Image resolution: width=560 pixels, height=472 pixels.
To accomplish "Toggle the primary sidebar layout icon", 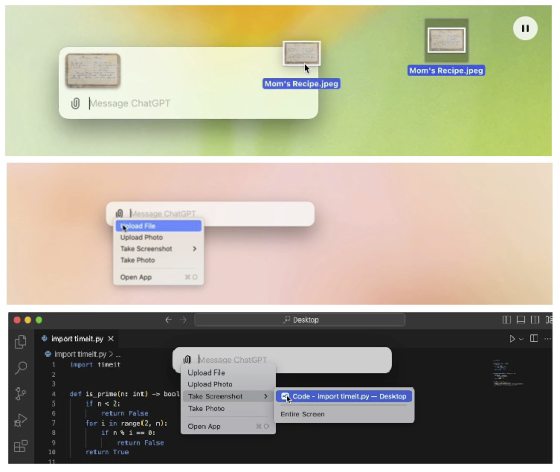I will click(506, 320).
